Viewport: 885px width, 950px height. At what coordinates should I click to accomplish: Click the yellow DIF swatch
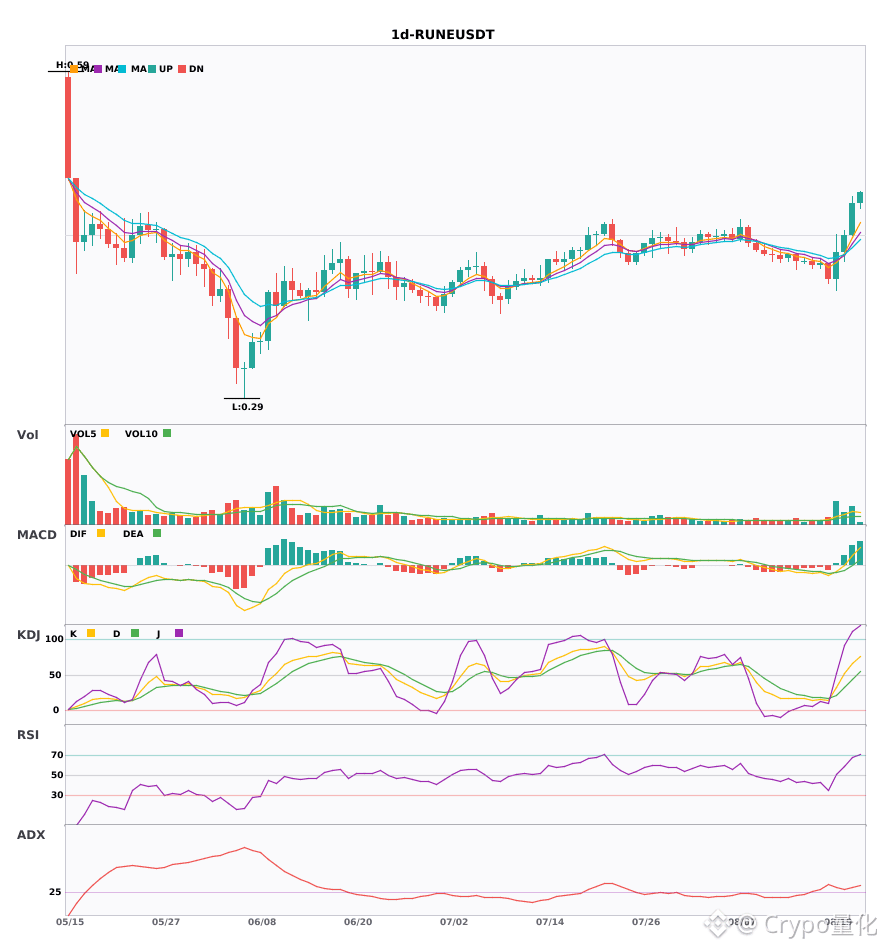(101, 533)
